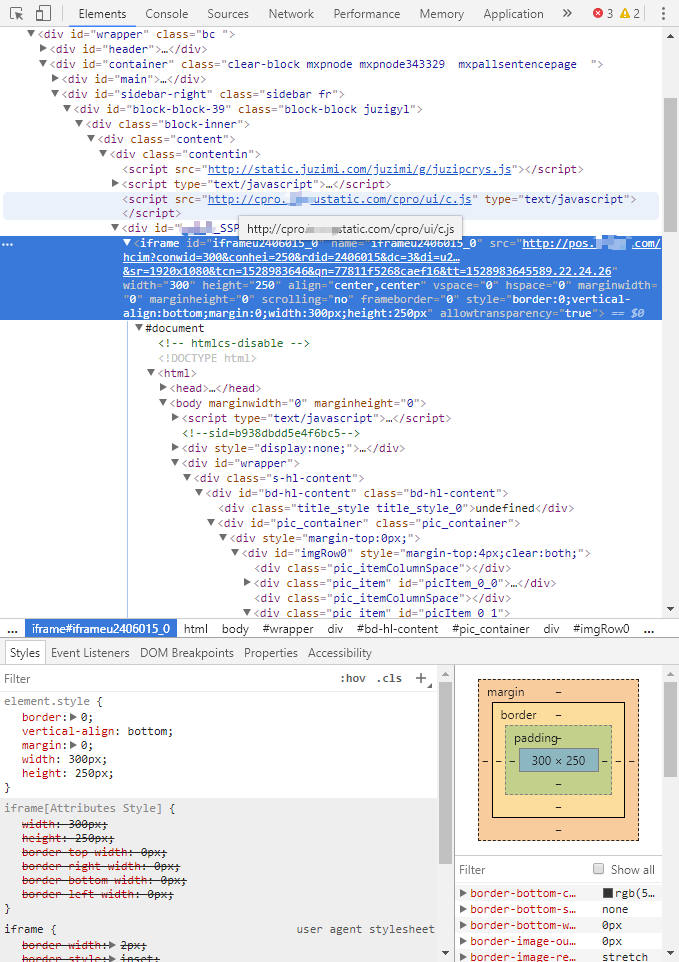This screenshot has width=679, height=962.
Task: Click the left breadcrumb overflow ellipsis
Action: click(12, 629)
